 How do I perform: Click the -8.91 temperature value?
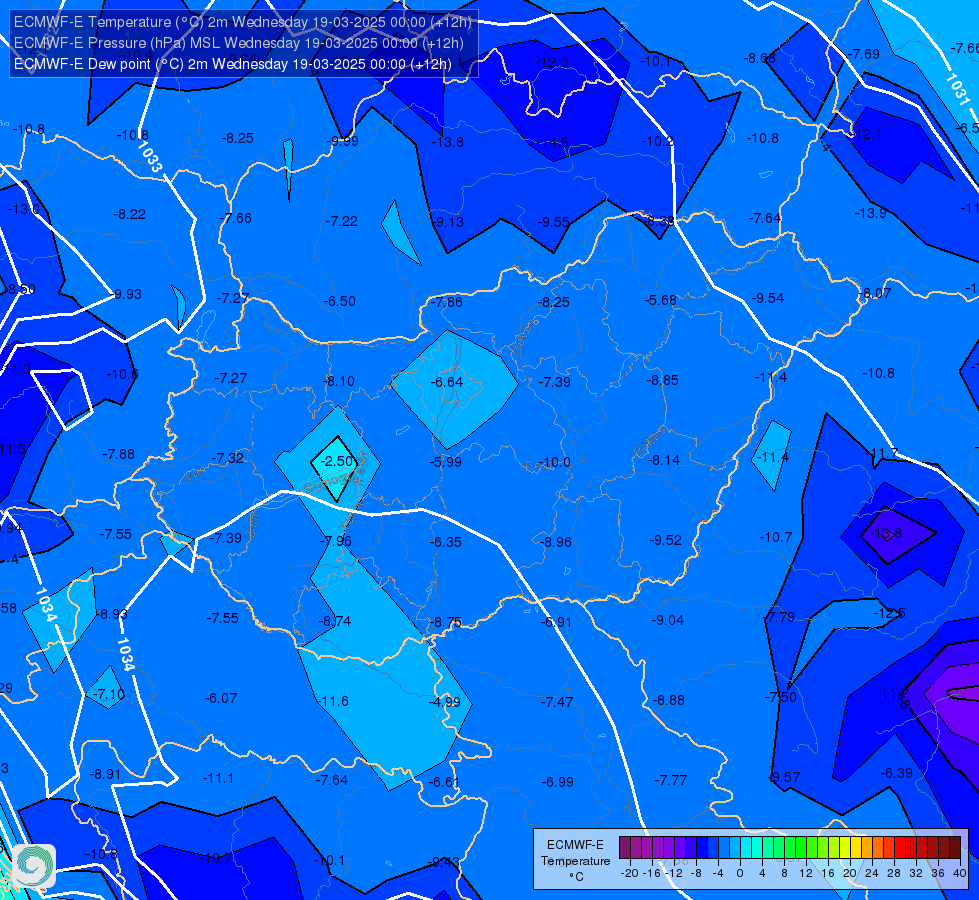click(x=106, y=774)
